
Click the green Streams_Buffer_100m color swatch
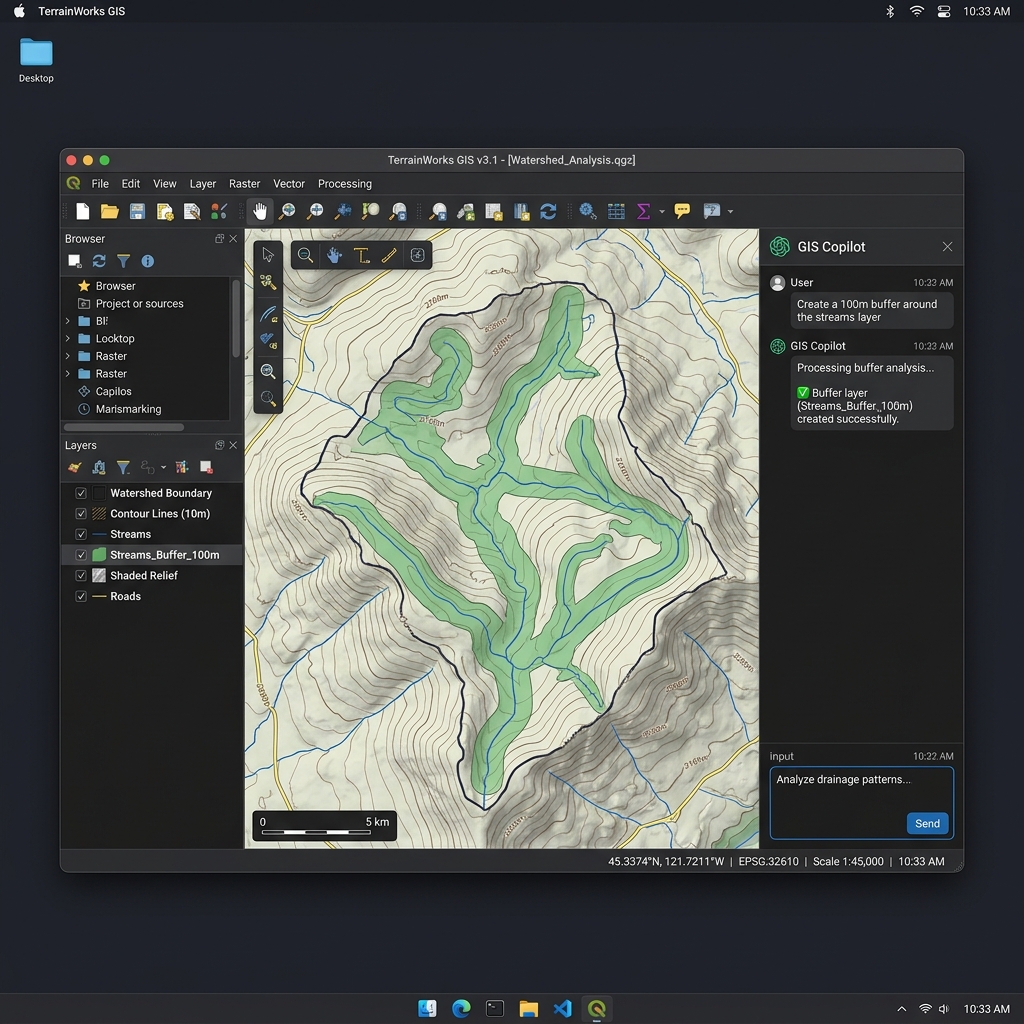99,555
